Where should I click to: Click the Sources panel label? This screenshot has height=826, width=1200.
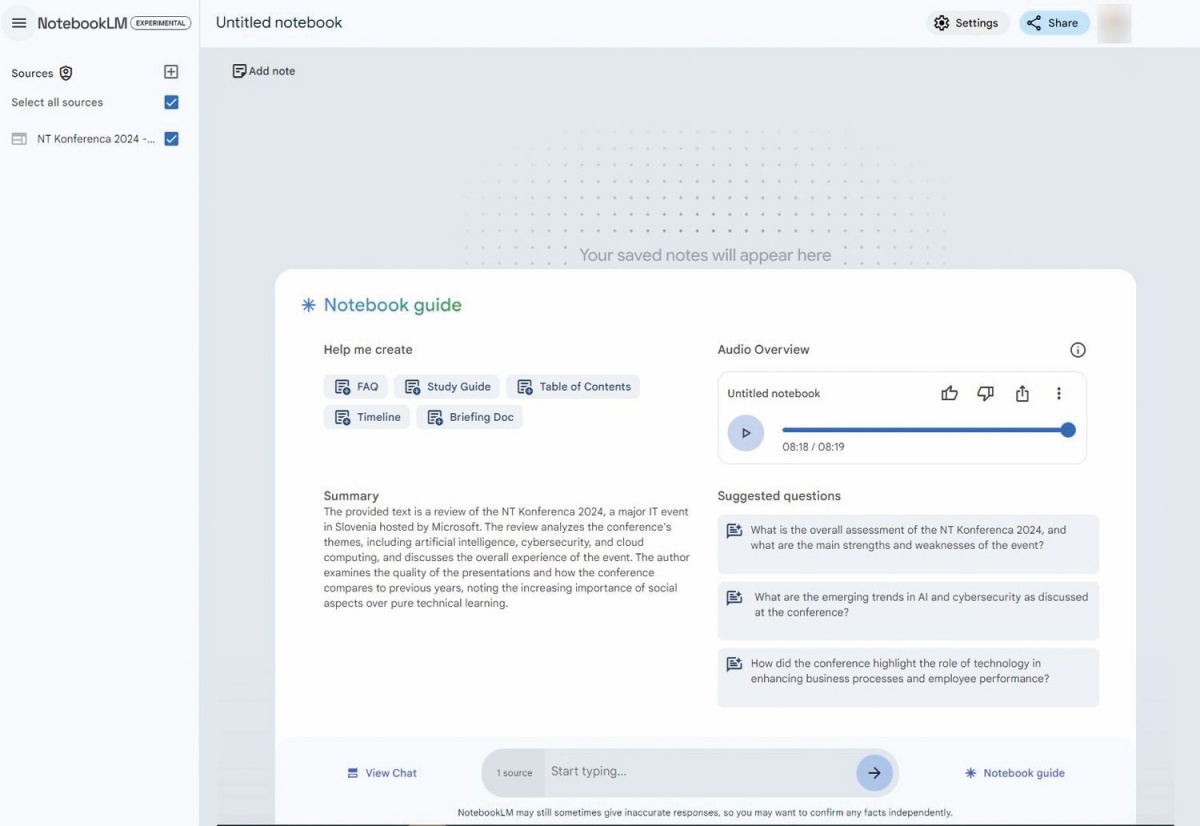point(32,73)
